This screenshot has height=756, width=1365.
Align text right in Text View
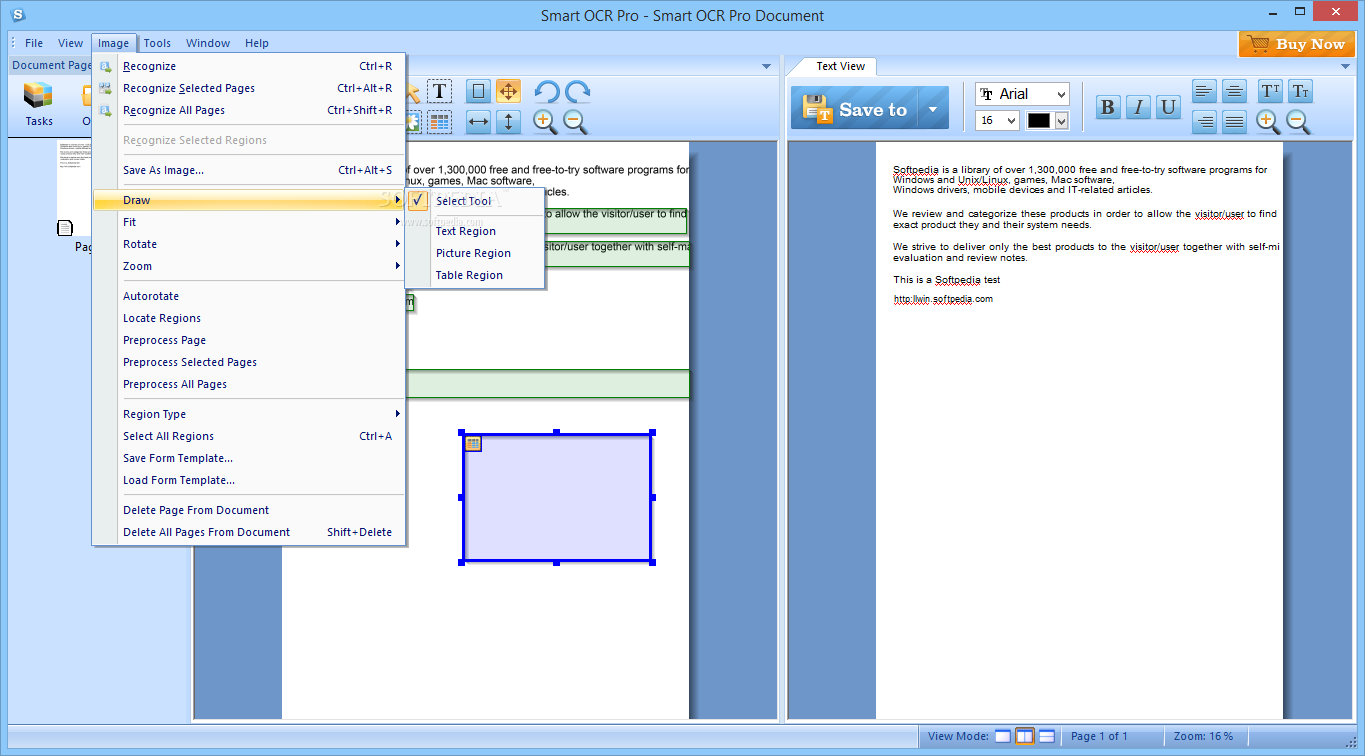click(1205, 122)
